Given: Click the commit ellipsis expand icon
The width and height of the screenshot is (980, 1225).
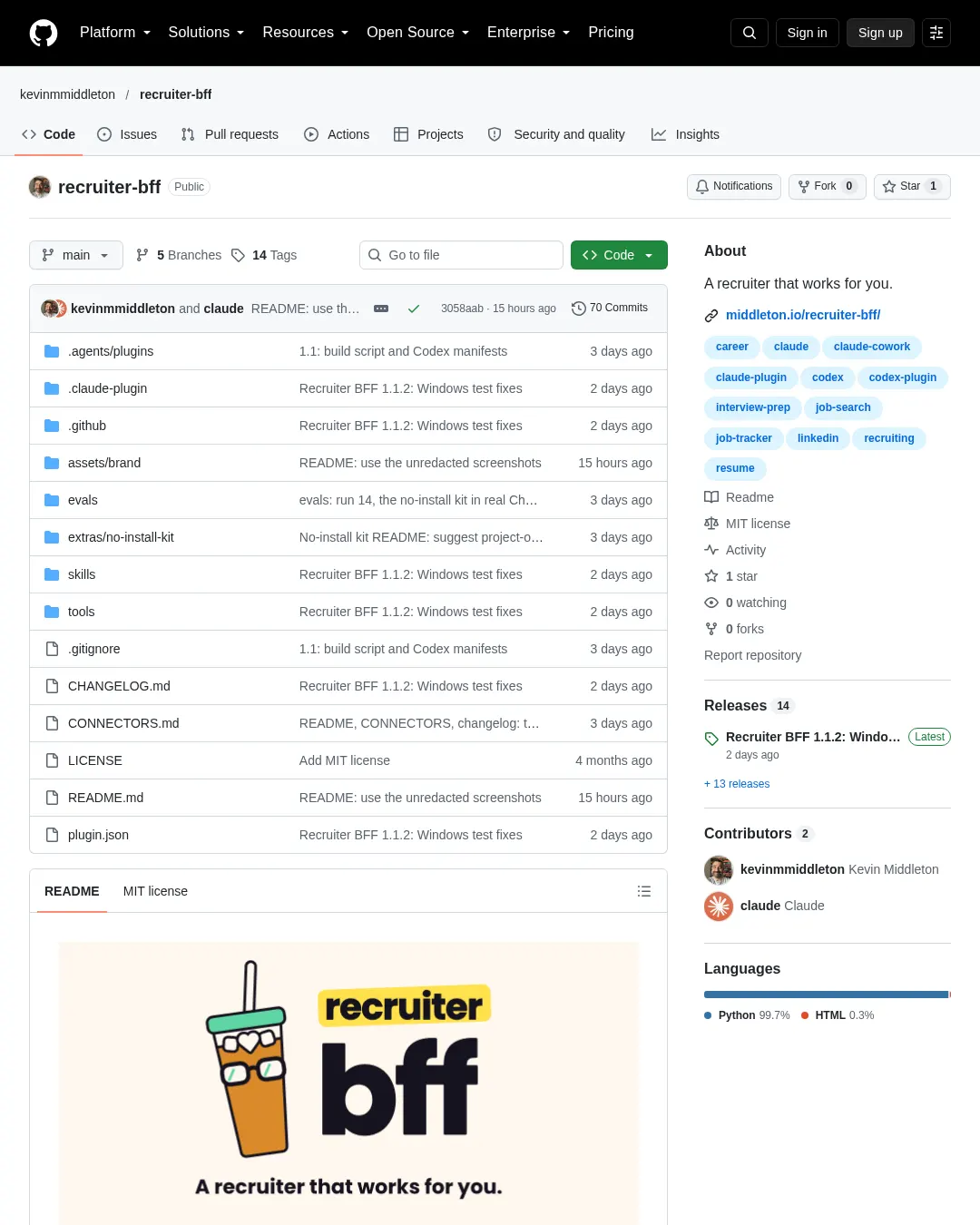Looking at the screenshot, I should tap(381, 309).
